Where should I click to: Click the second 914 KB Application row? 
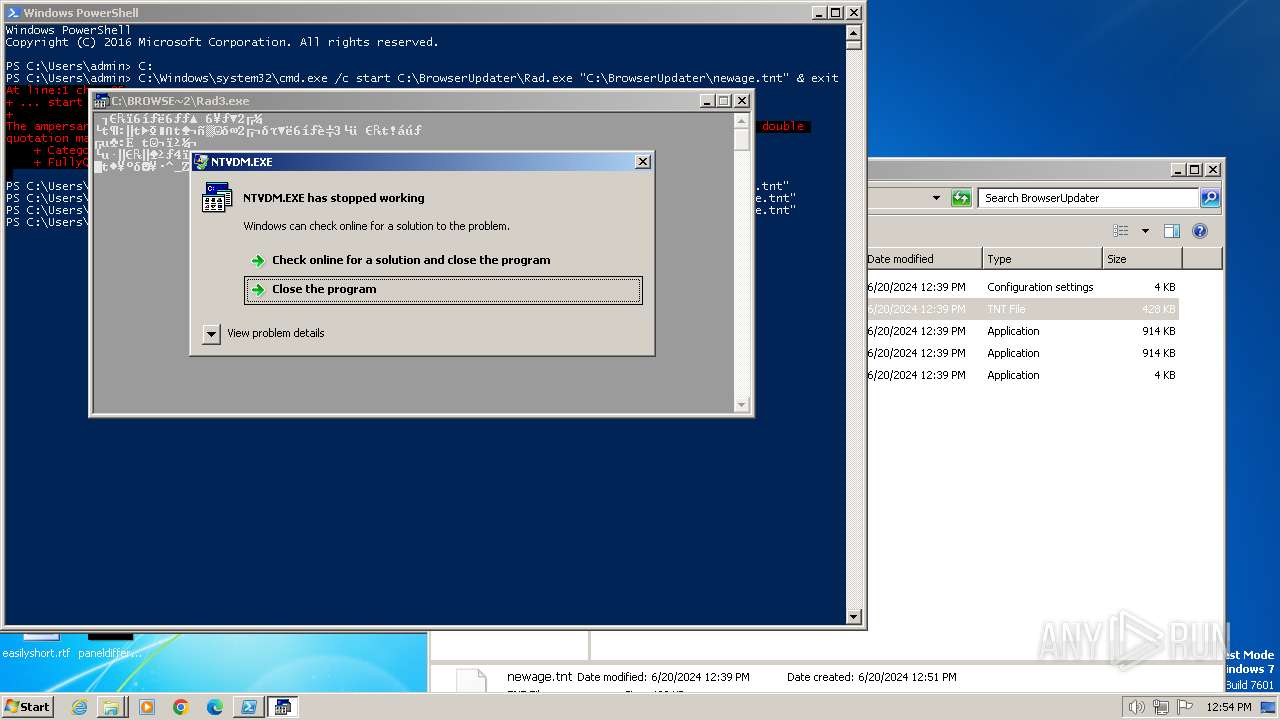pyautogui.click(x=1023, y=353)
